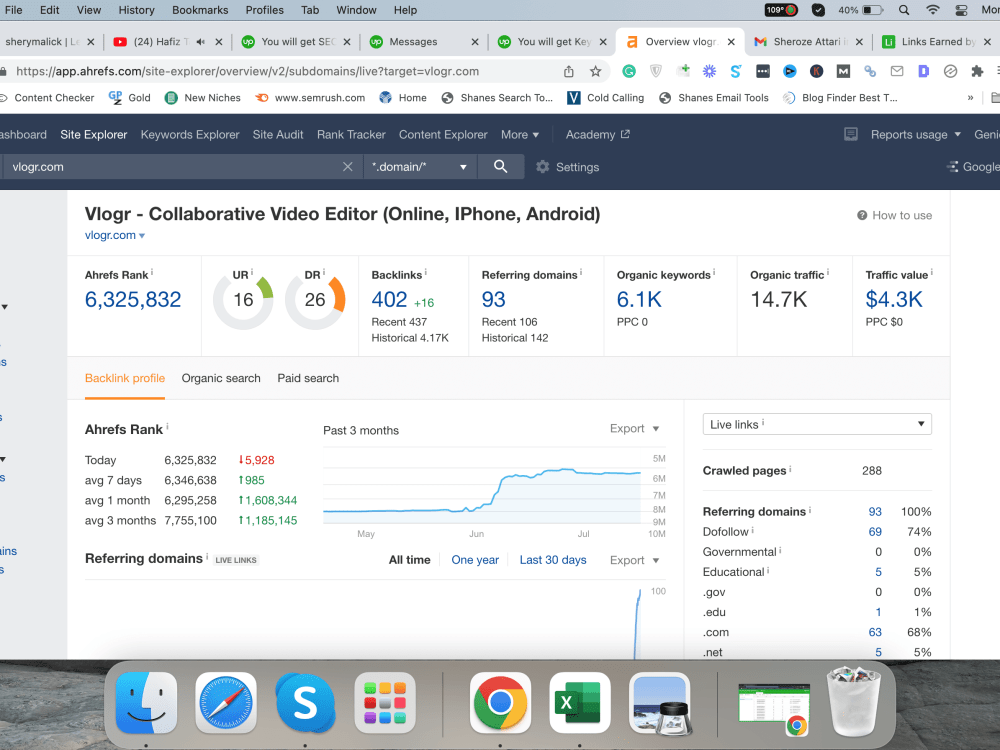The height and width of the screenshot is (750, 1000).
Task: Click the share page icon in address bar
Action: pos(569,71)
